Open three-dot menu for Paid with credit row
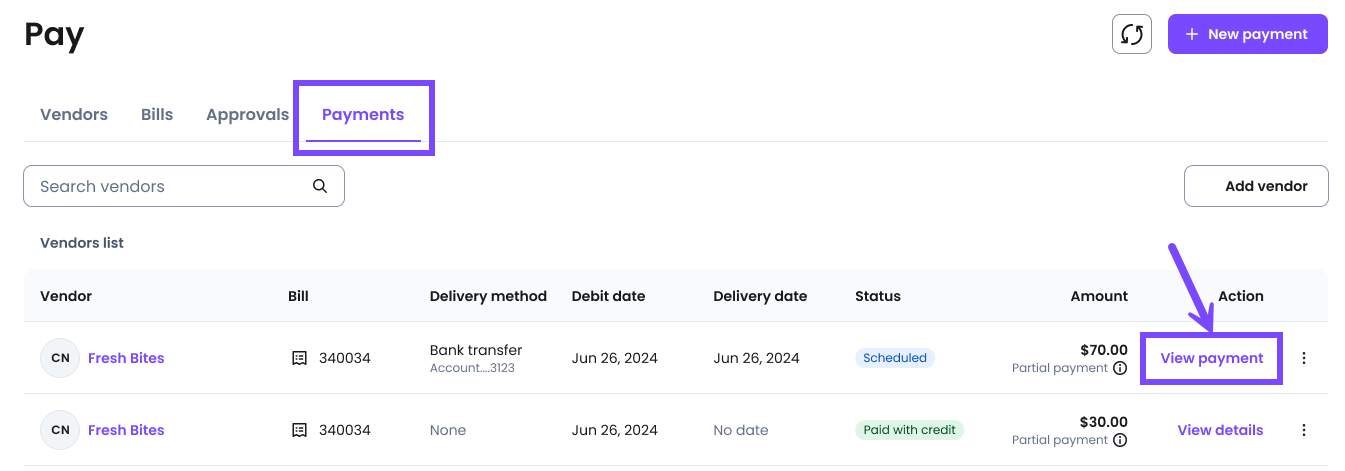This screenshot has width=1345, height=471. [x=1303, y=430]
